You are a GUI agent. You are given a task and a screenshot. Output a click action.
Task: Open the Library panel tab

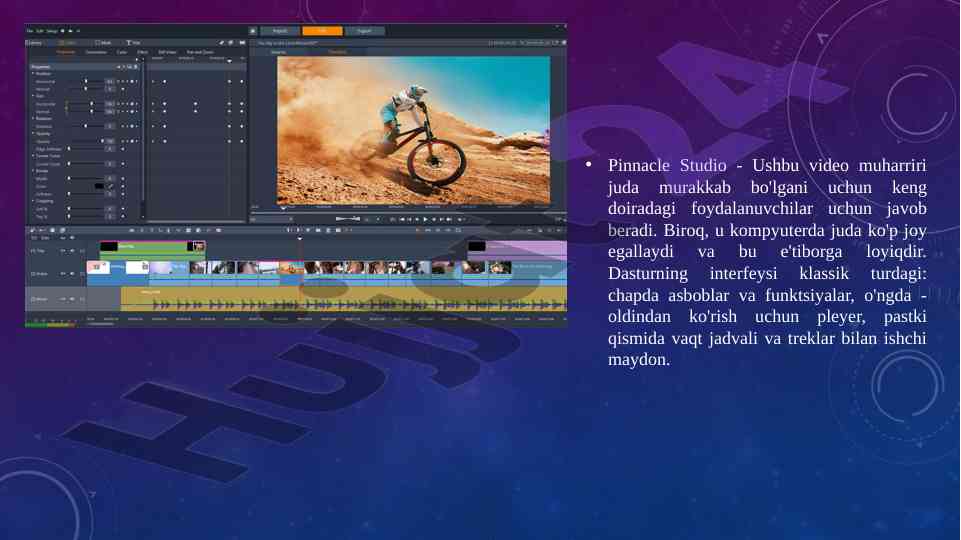[x=36, y=43]
